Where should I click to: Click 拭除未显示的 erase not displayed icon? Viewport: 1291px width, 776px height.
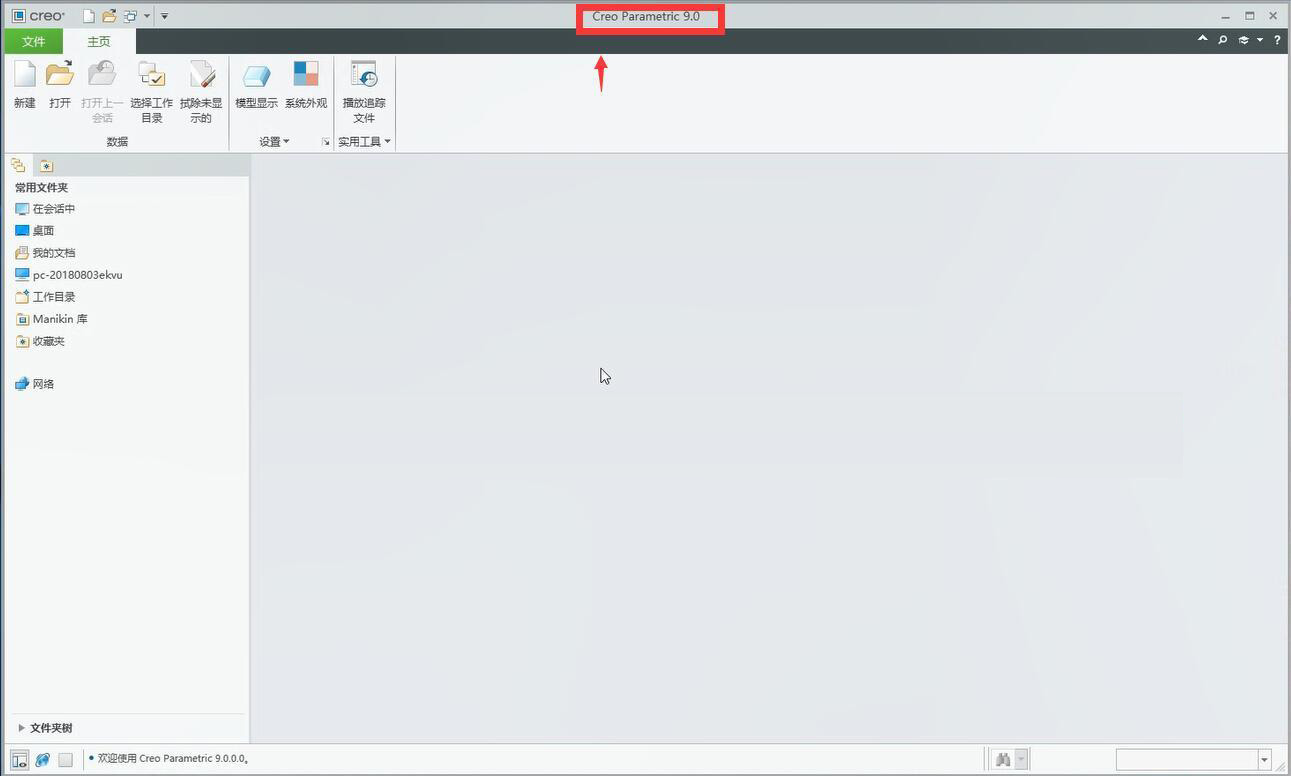click(201, 75)
